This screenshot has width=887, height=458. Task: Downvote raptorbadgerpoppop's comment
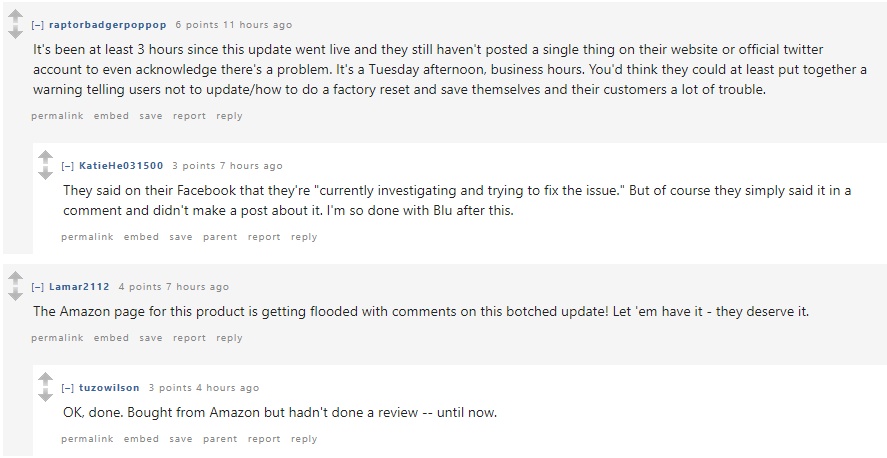pyautogui.click(x=15, y=33)
